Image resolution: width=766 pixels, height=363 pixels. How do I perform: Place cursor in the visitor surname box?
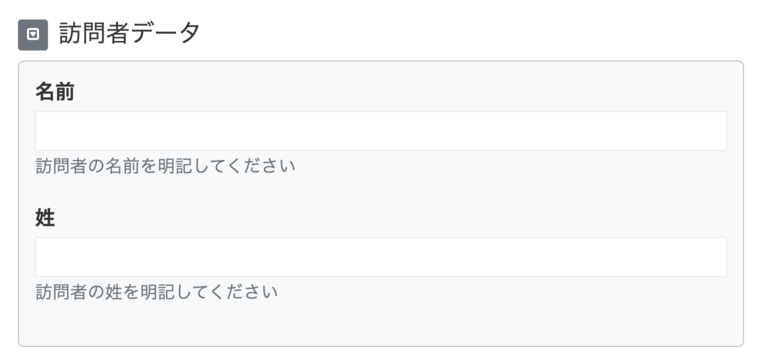tap(381, 257)
